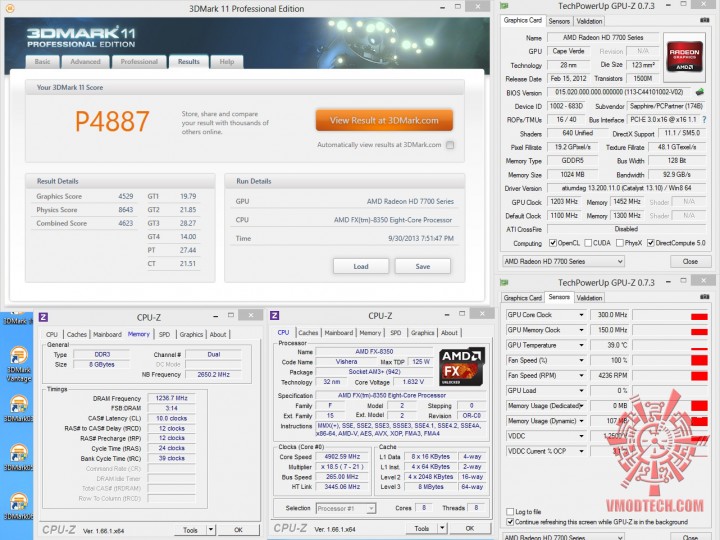The height and width of the screenshot is (540, 720).
Task: Open the Processor #1 selection dropdown in CPU-Z
Action: (346, 508)
